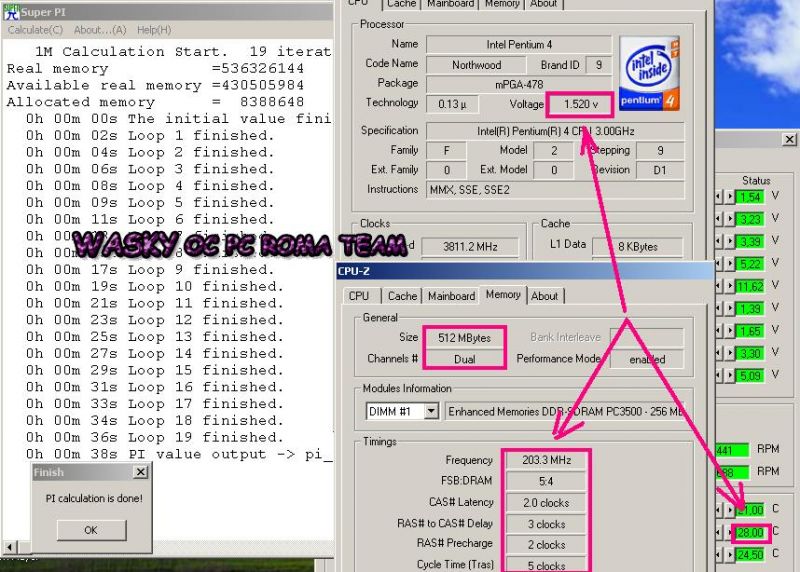Select the Memory tab in the lower CPU-Z window
The width and height of the screenshot is (800, 572).
click(x=503, y=294)
